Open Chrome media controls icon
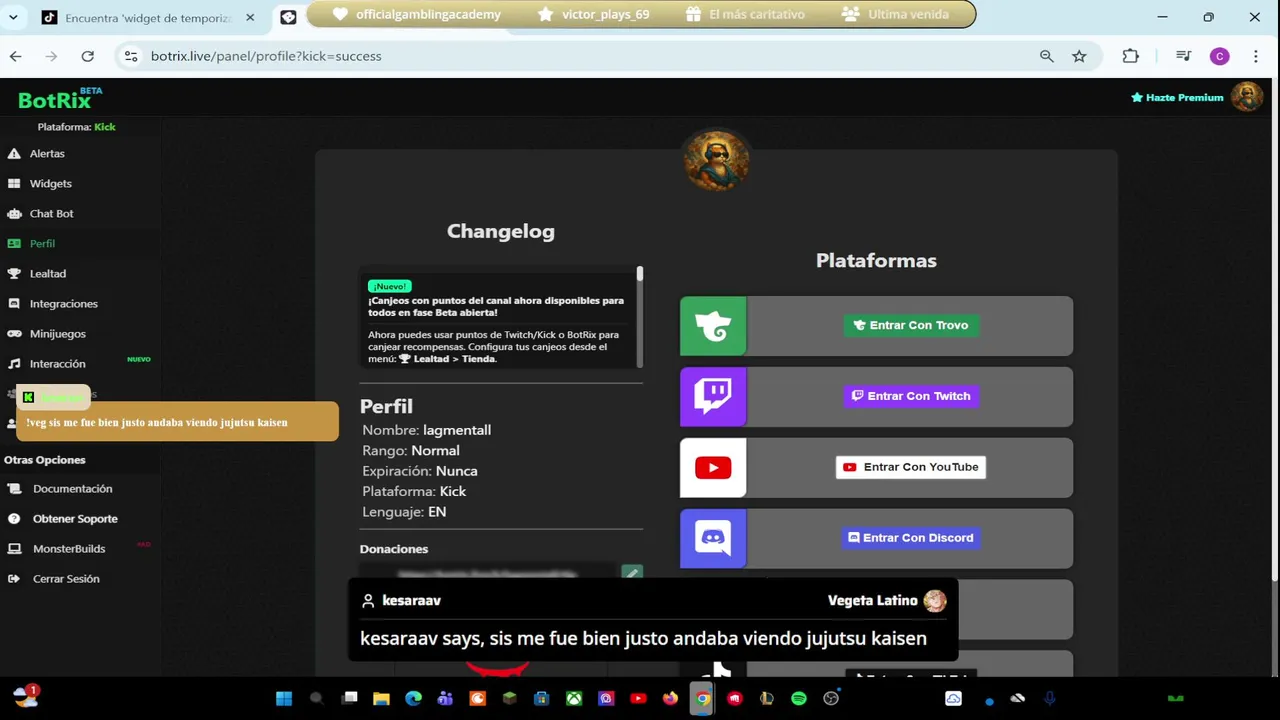1280x720 pixels. coord(1183,56)
